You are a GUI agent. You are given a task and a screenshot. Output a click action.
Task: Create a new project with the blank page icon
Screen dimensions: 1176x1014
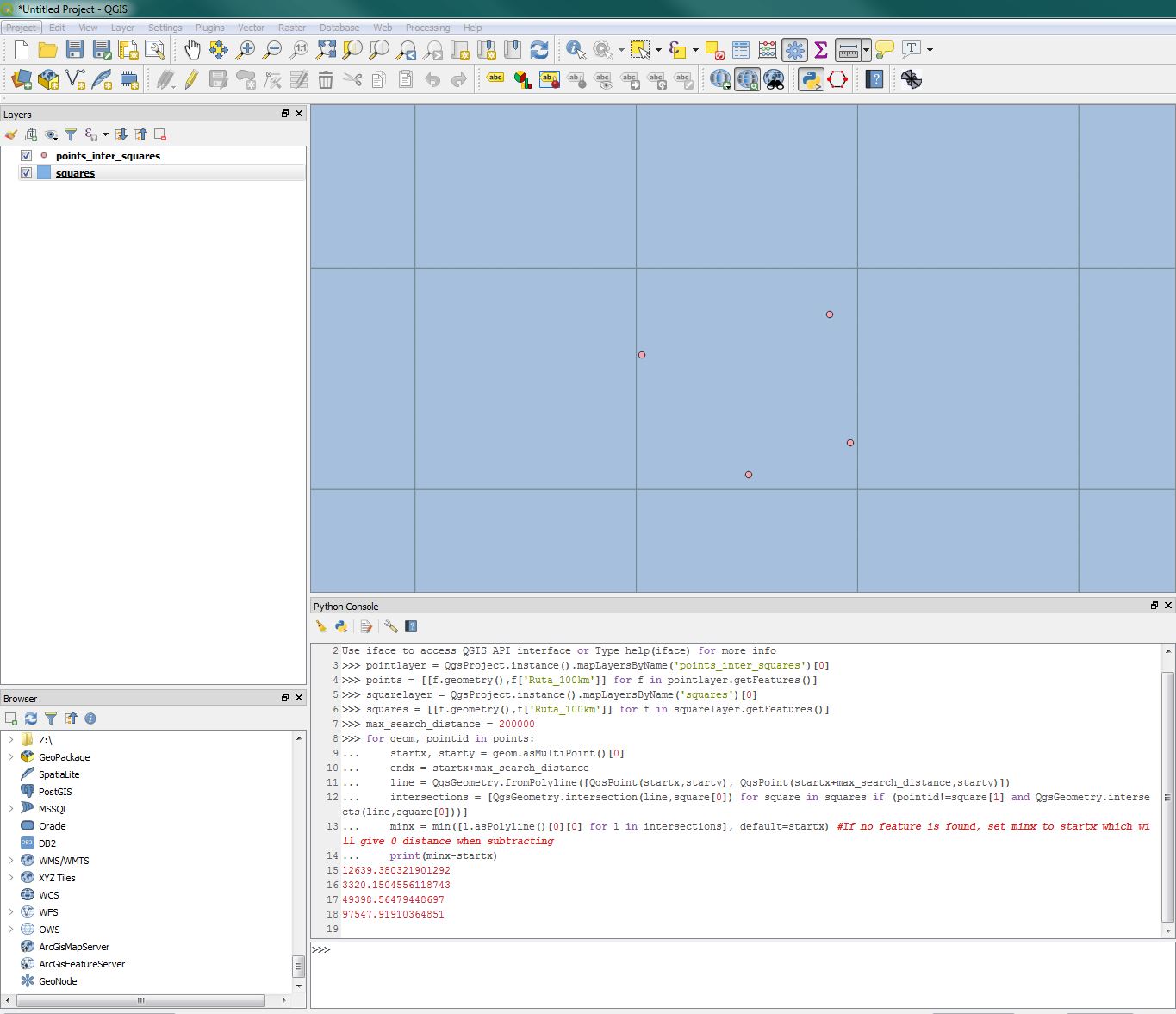click(x=22, y=49)
